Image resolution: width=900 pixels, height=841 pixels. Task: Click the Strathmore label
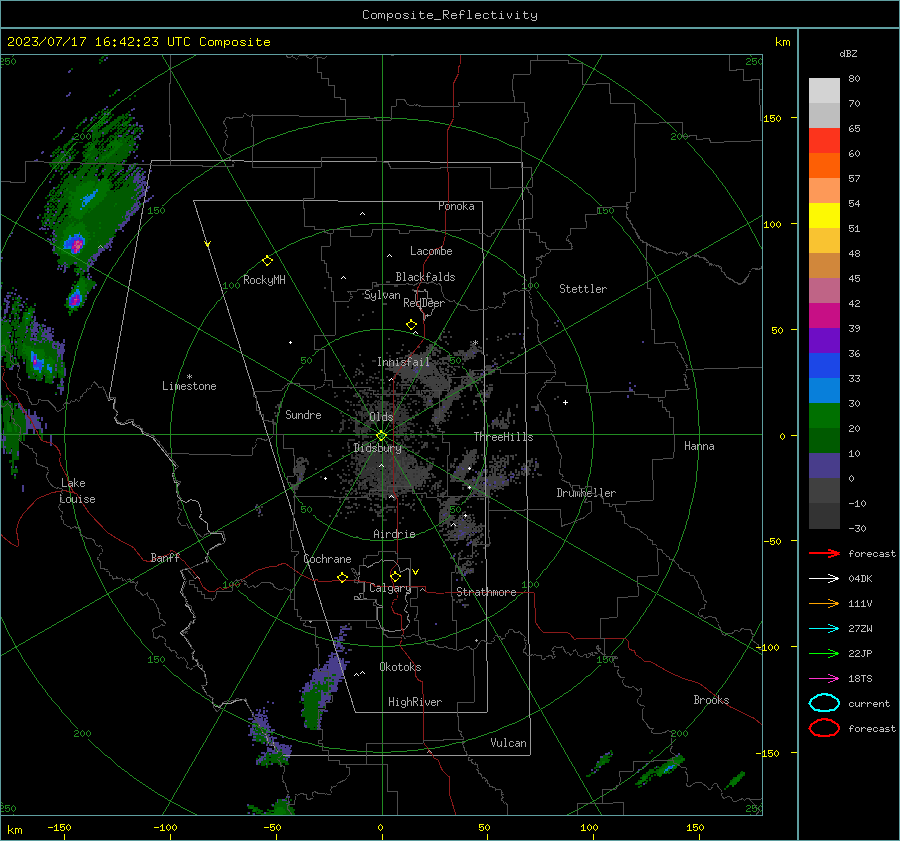(486, 592)
